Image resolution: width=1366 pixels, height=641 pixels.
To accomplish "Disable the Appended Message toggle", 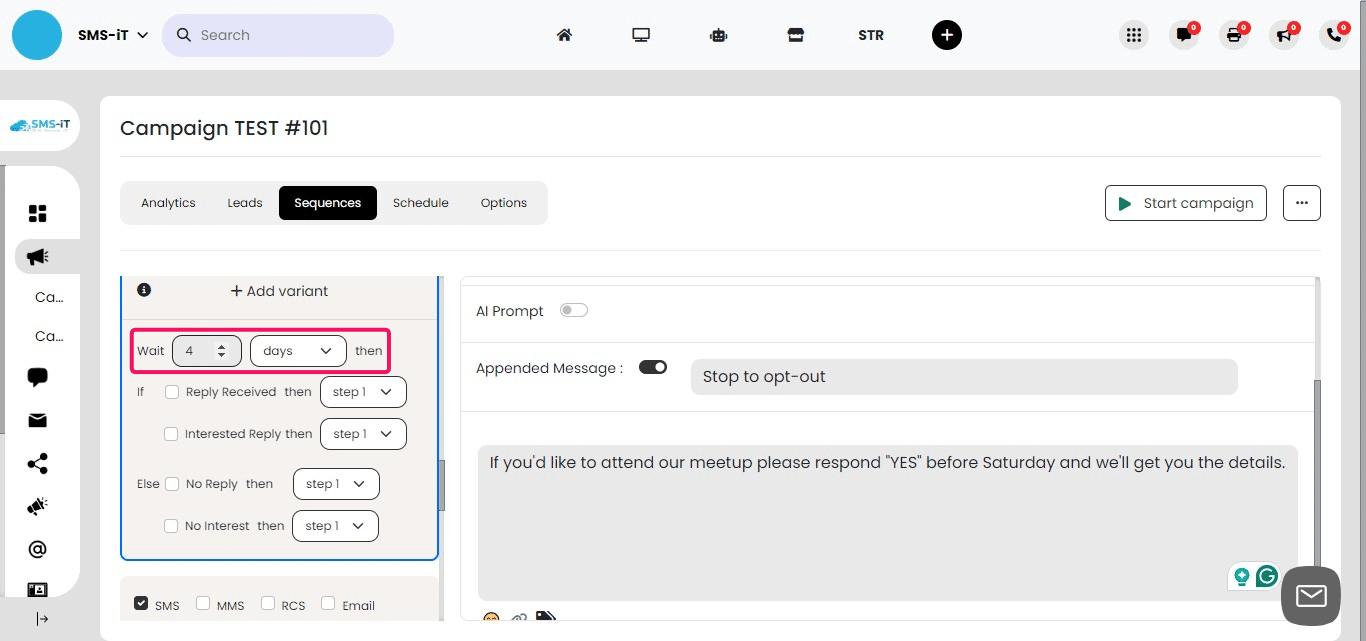I will click(x=653, y=367).
